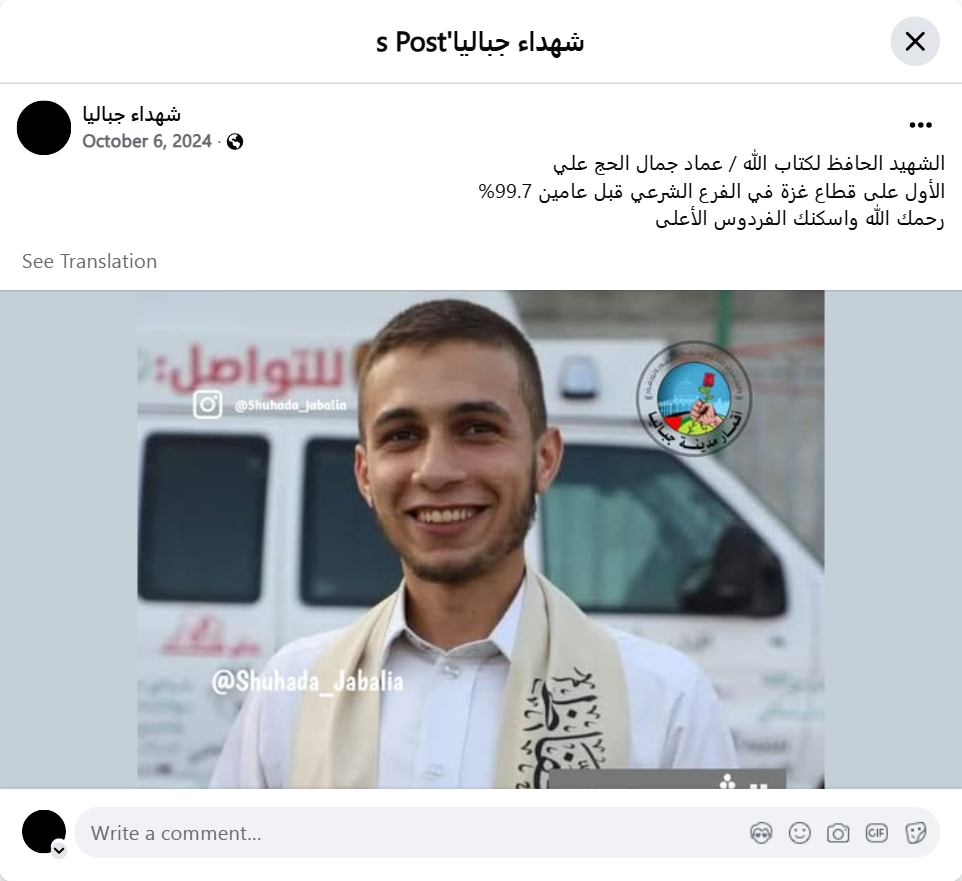Attach a photo using camera icon
Viewport: 962px width, 881px height.
(838, 833)
